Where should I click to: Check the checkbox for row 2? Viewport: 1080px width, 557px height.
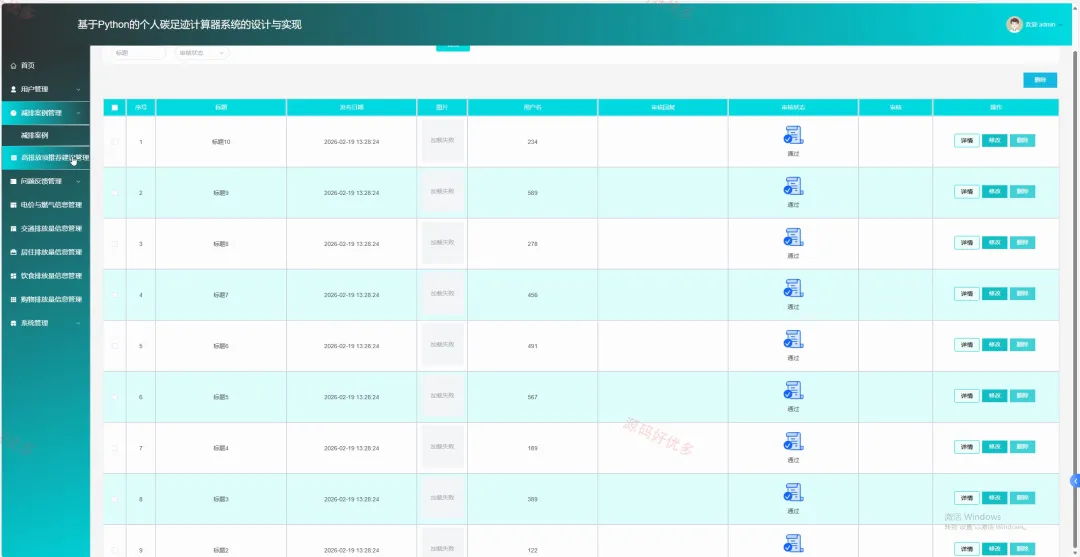pos(115,193)
